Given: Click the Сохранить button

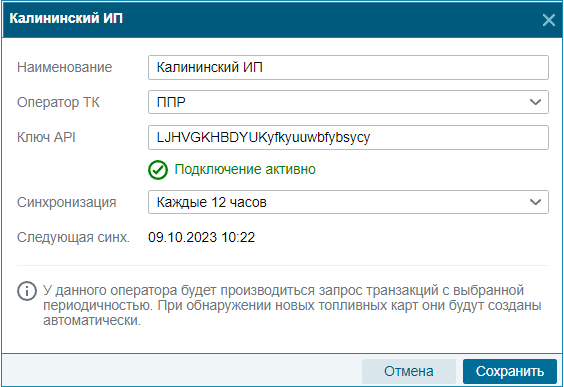Looking at the screenshot, I should (x=510, y=371).
